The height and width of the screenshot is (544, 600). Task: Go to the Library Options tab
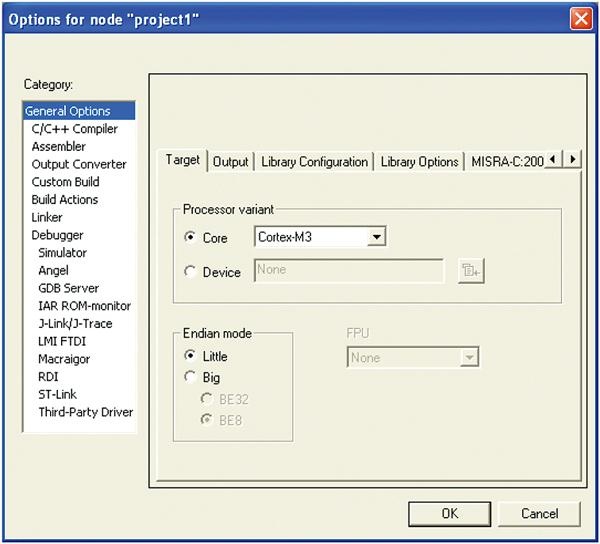pyautogui.click(x=419, y=161)
